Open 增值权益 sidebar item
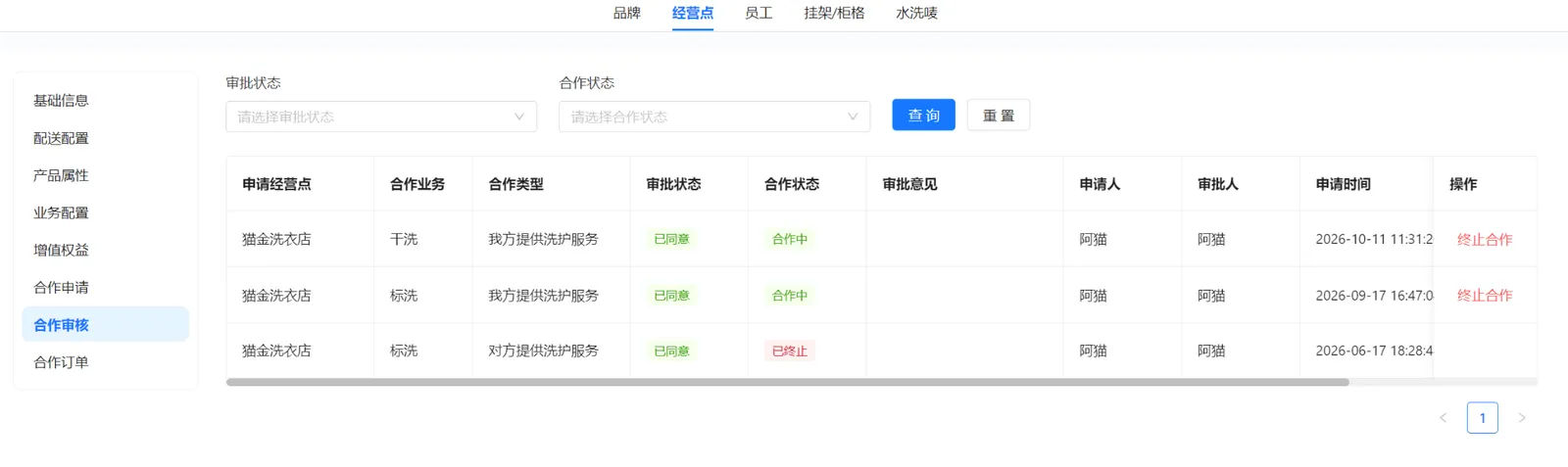This screenshot has height=467, width=1568. pyautogui.click(x=105, y=250)
